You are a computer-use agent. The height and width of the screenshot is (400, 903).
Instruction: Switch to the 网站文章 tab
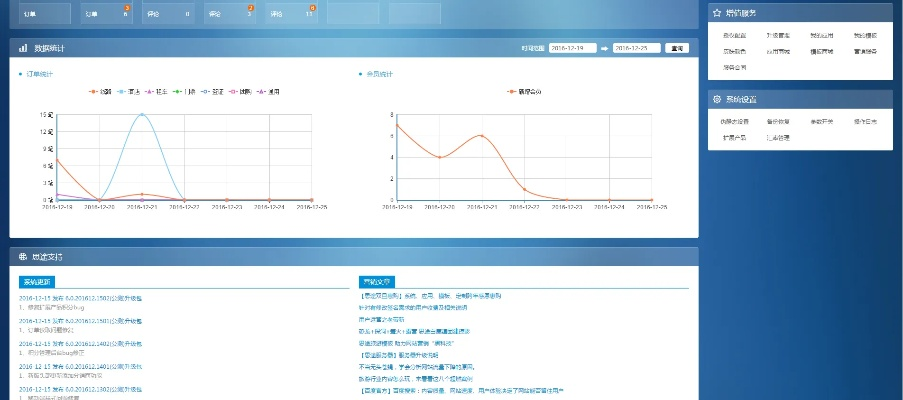[377, 282]
